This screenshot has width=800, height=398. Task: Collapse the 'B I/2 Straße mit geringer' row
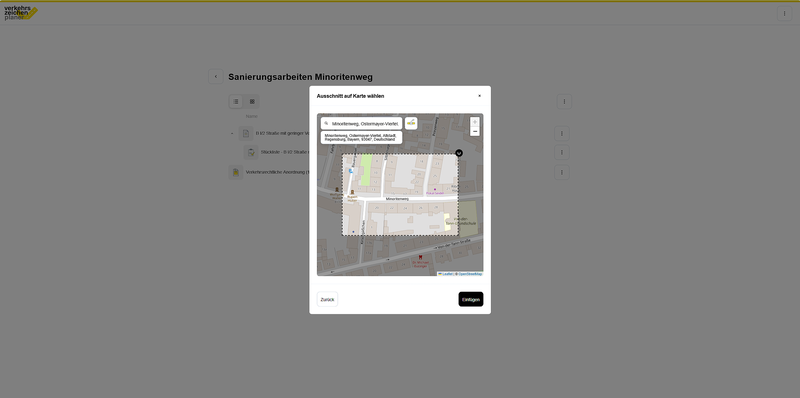click(232, 134)
